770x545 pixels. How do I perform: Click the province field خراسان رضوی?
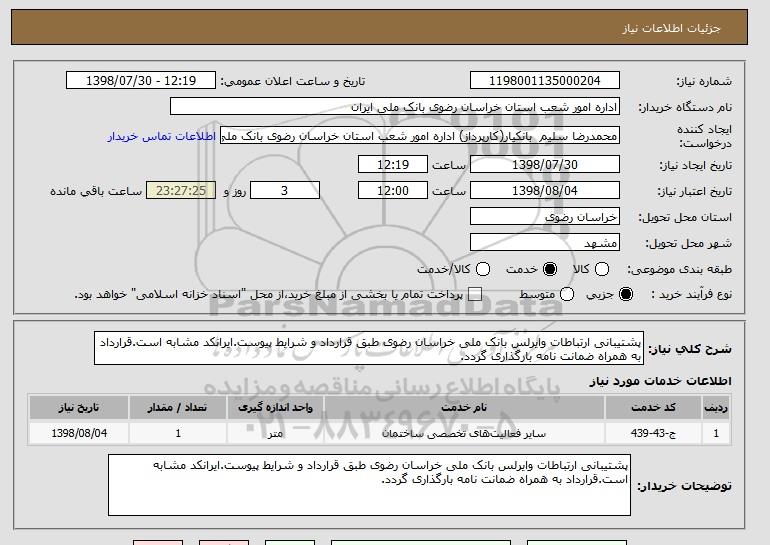[545, 217]
